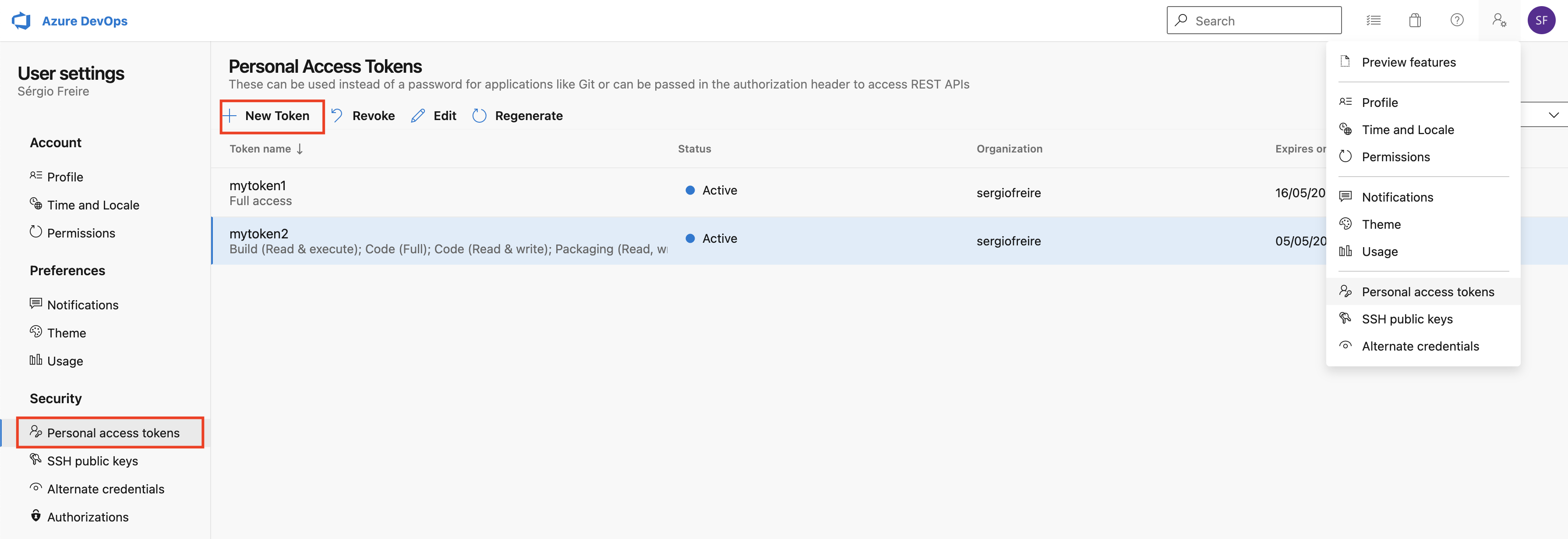This screenshot has width=1568, height=539.
Task: Click the Status column header
Action: (695, 149)
